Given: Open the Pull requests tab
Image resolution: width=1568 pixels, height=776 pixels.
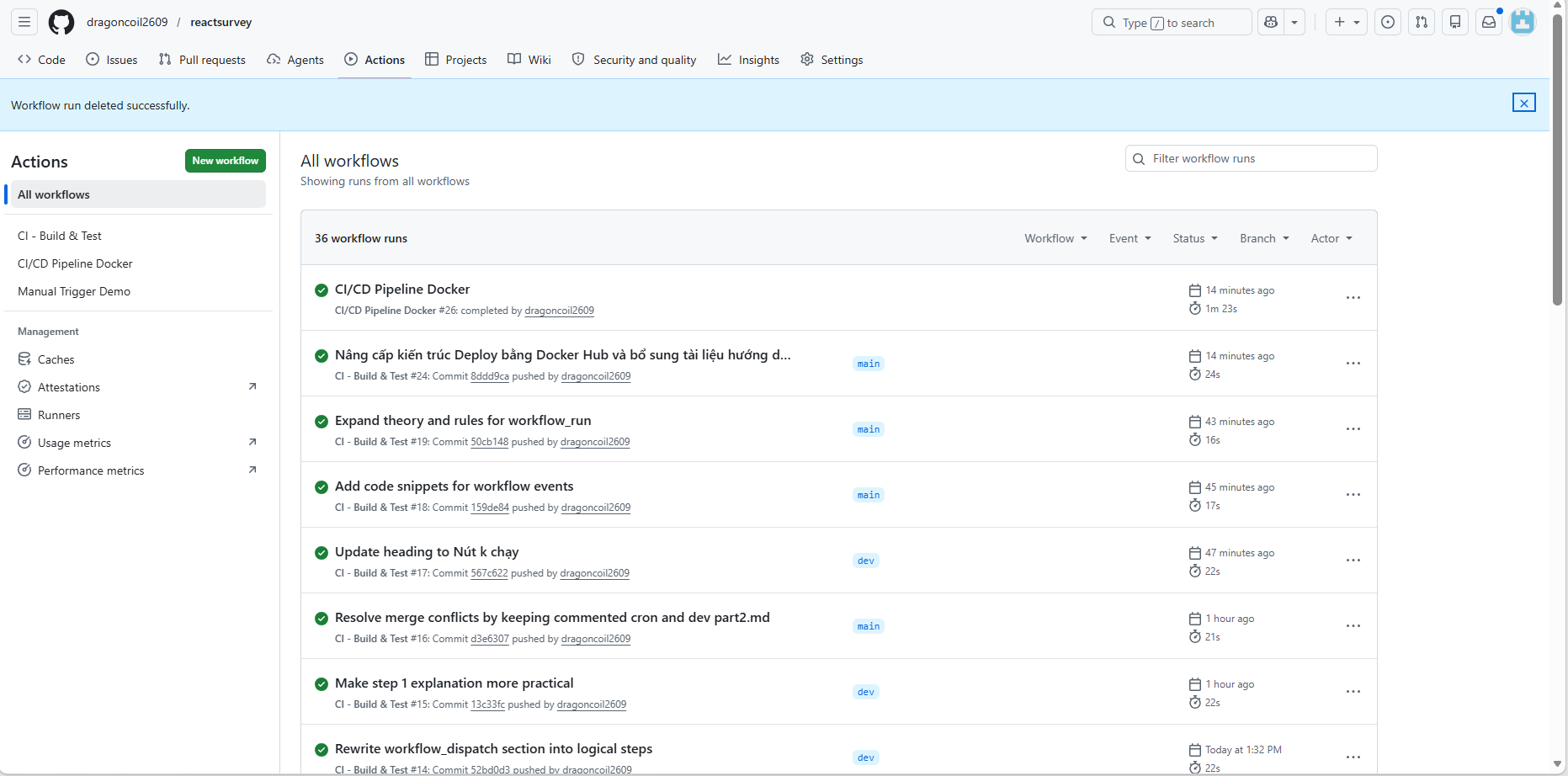Looking at the screenshot, I should coord(202,60).
